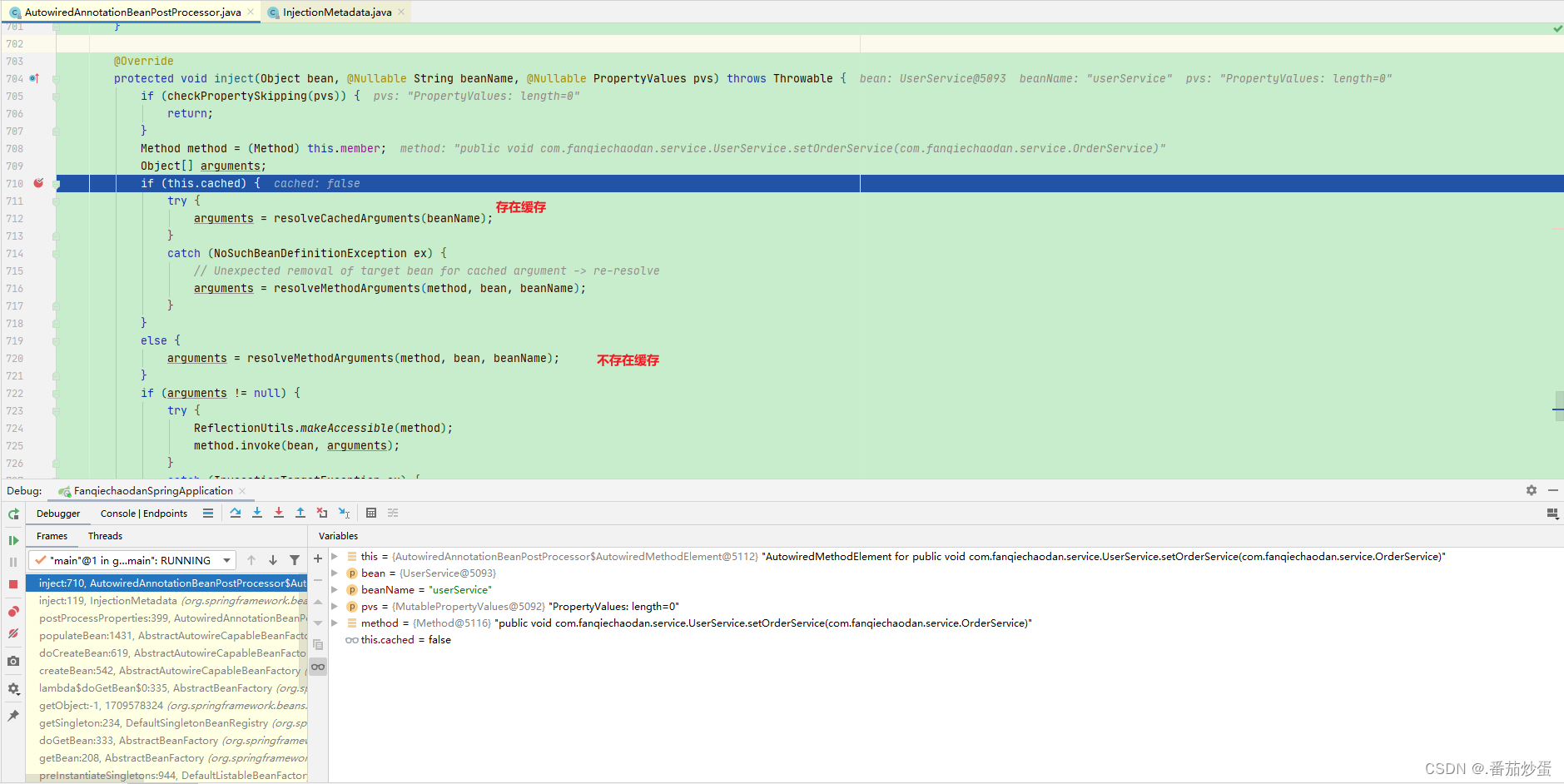Open Evaluate Expression calculator

click(x=371, y=513)
